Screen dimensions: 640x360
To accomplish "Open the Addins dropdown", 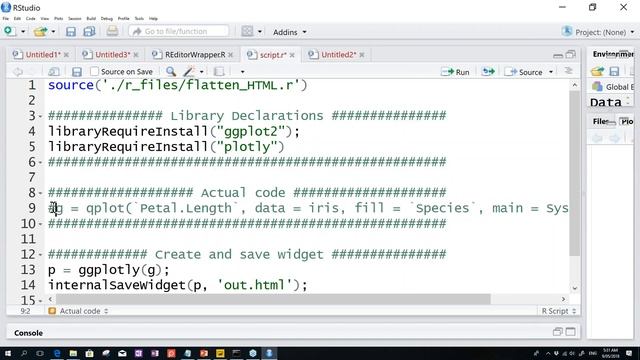I will [x=290, y=32].
